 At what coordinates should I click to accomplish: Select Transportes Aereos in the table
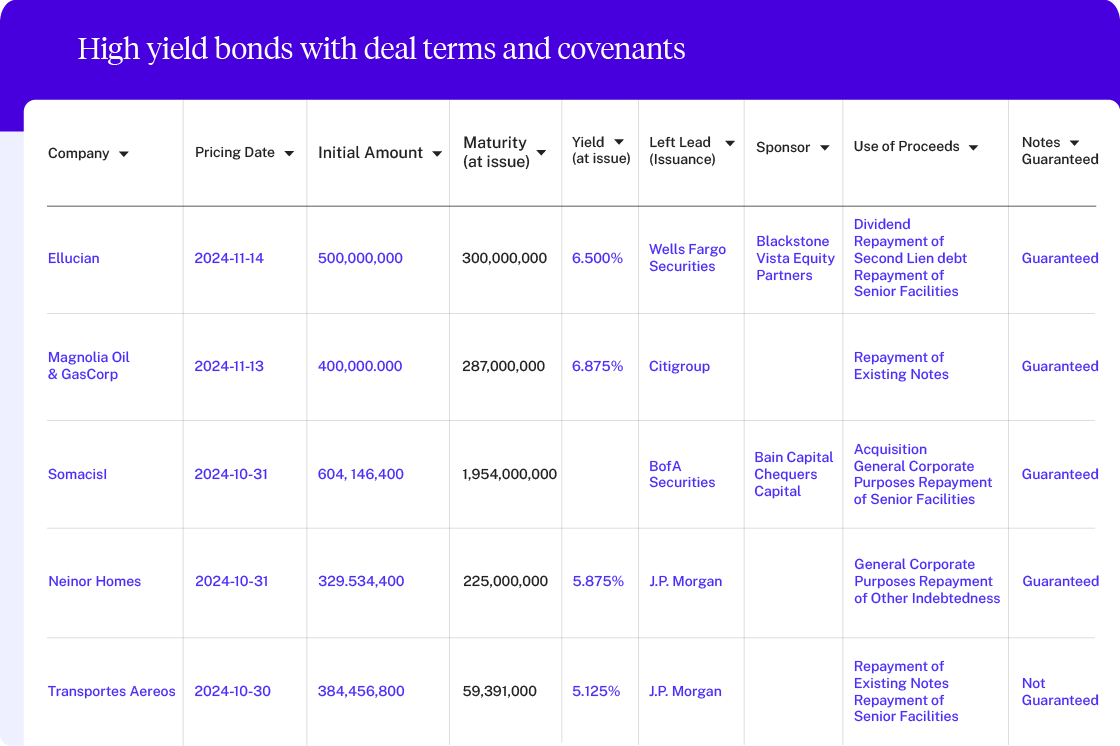tap(112, 691)
